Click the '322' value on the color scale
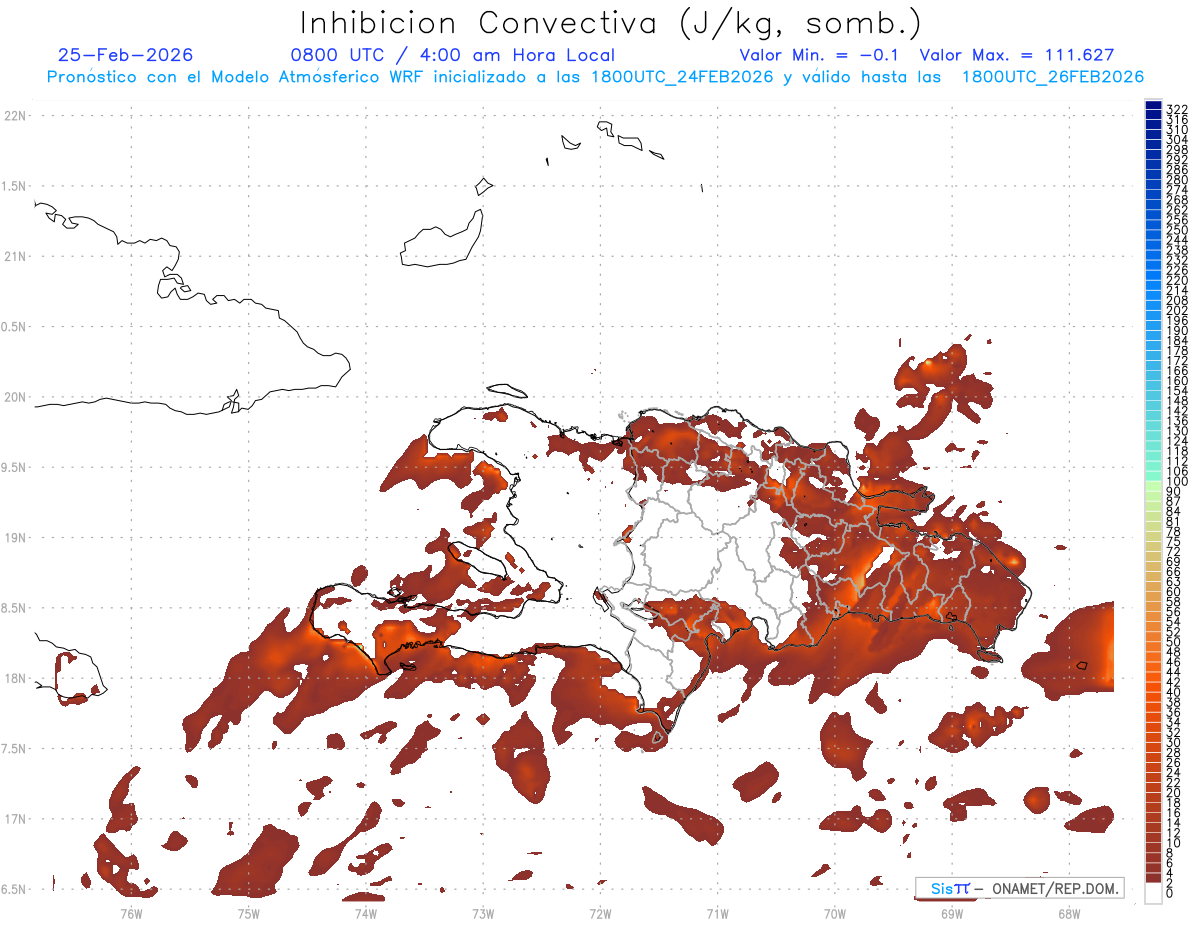 click(1177, 109)
